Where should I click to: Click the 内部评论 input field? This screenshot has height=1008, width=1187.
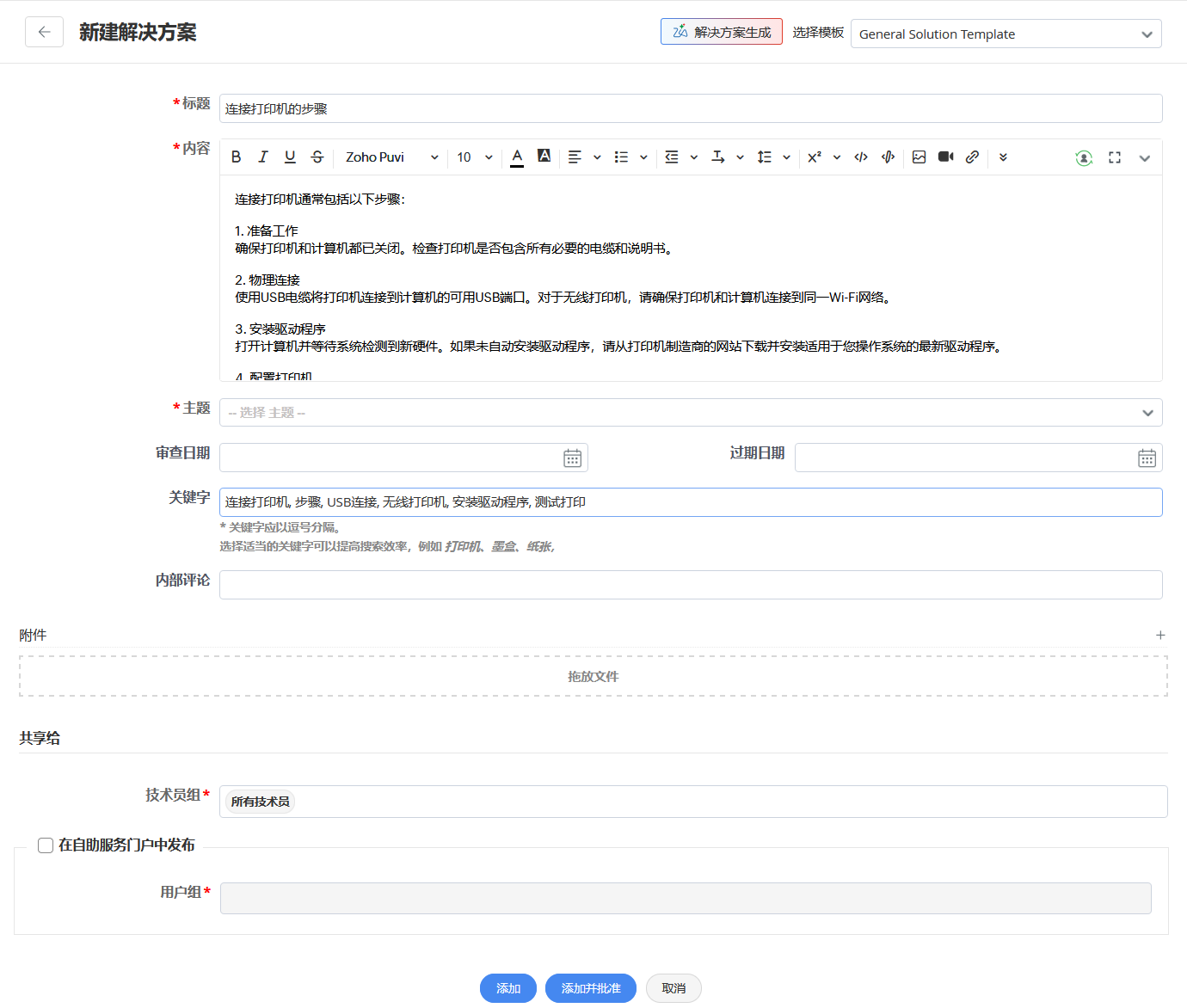(x=690, y=585)
